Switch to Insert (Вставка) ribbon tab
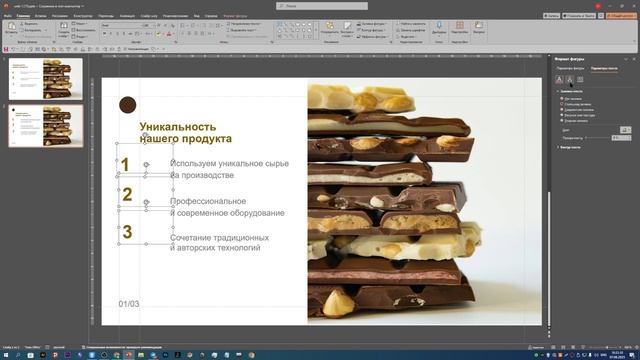The height and width of the screenshot is (360, 640). [x=40, y=16]
